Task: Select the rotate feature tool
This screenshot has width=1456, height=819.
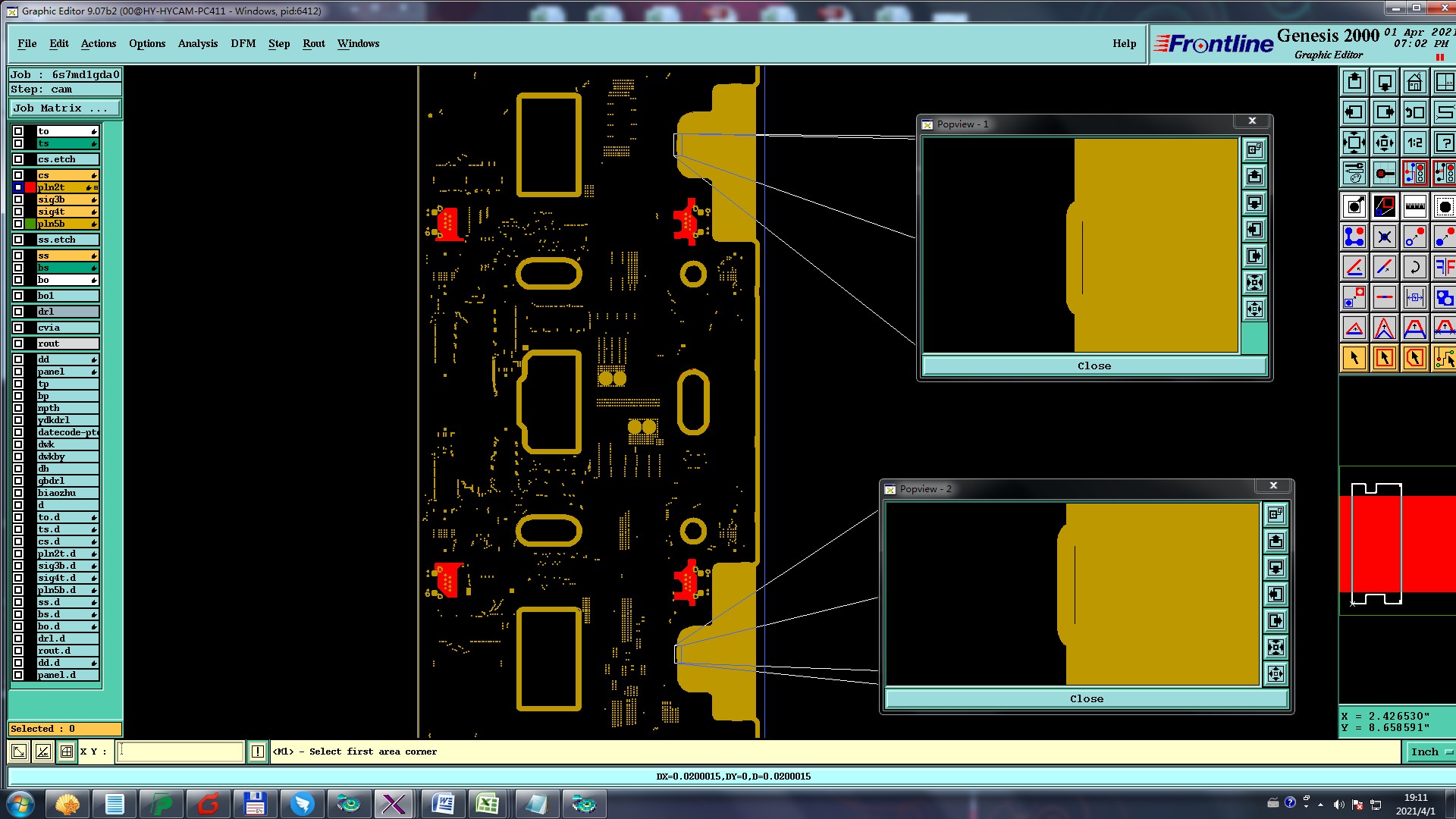Action: tap(1414, 267)
